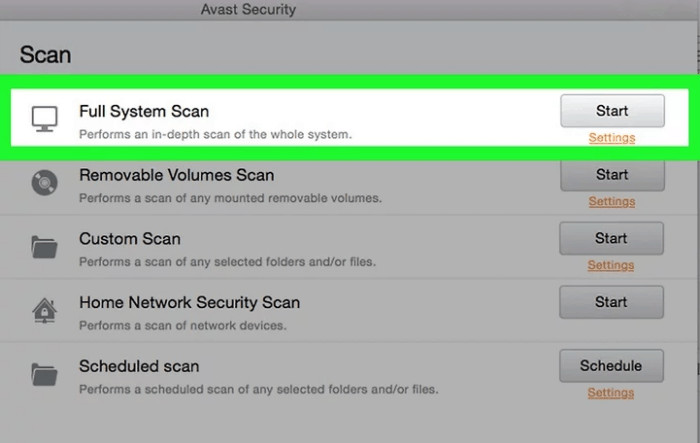Select the Custom Scan title text
This screenshot has width=700, height=443.
click(x=130, y=239)
